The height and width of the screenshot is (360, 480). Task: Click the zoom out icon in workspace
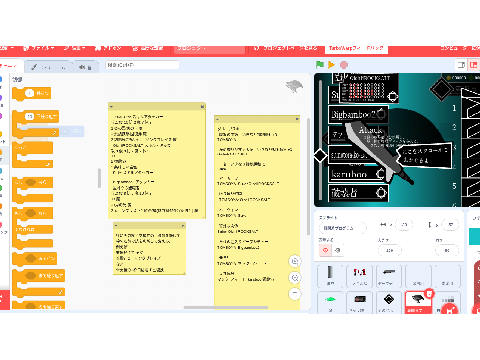[x=295, y=277]
